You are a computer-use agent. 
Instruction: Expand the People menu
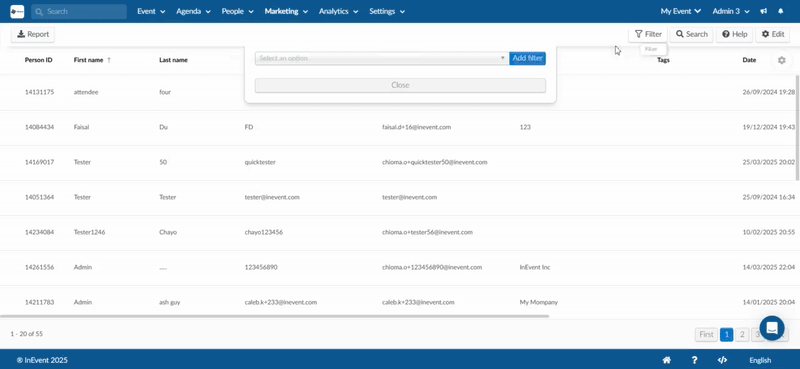(237, 11)
